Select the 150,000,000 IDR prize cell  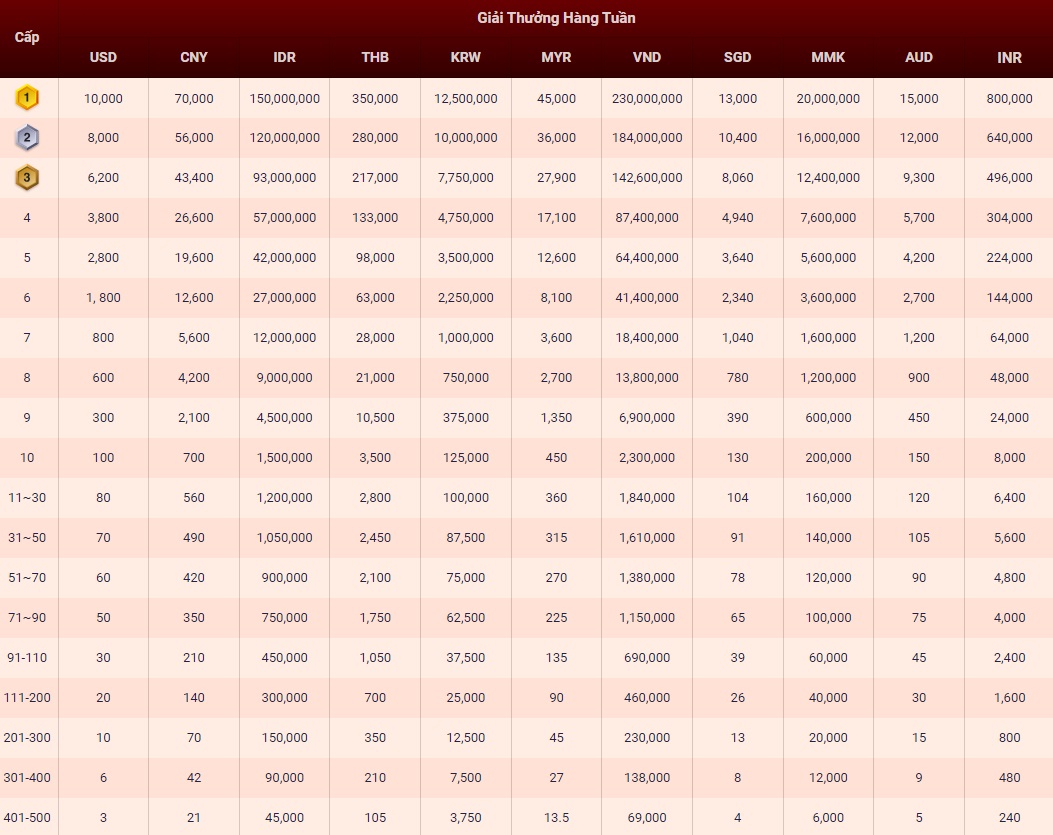pyautogui.click(x=284, y=98)
